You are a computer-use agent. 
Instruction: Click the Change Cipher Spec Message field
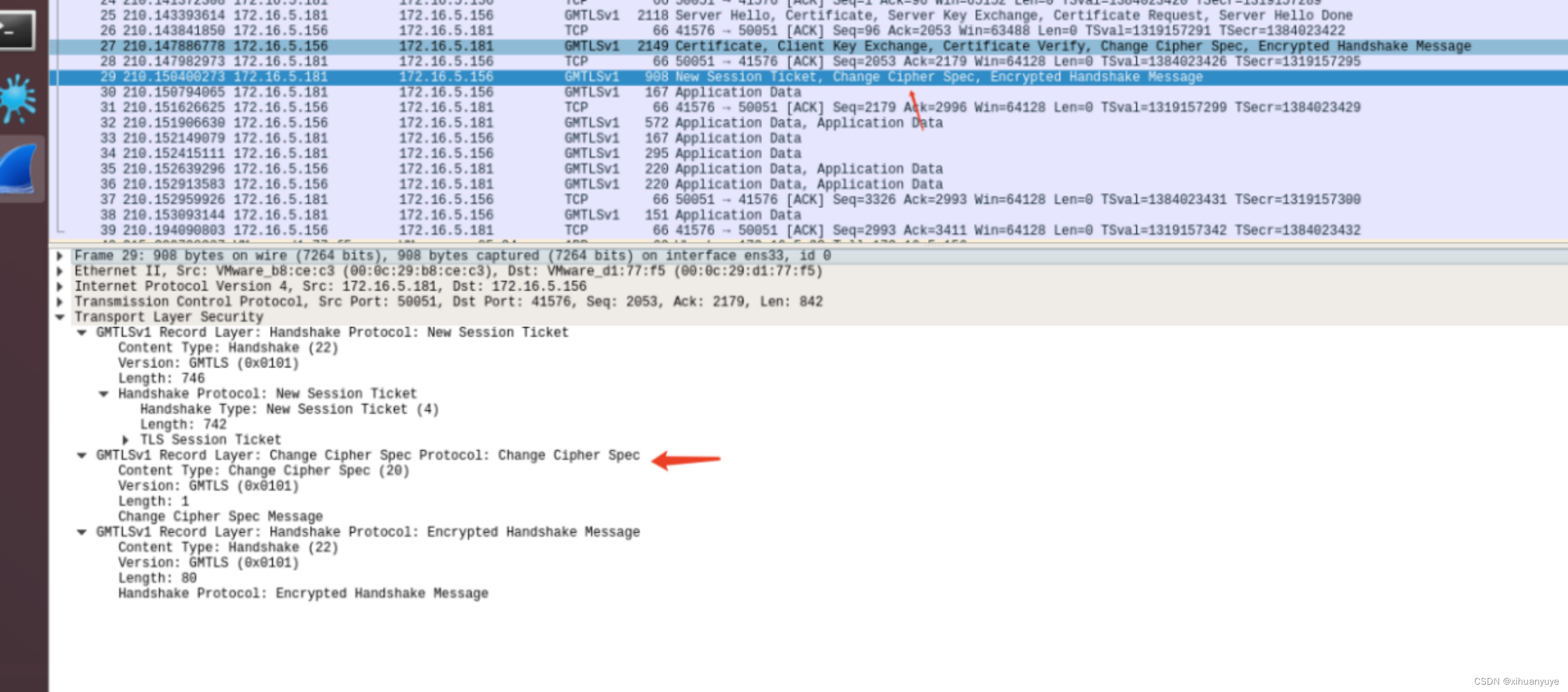coord(221,517)
